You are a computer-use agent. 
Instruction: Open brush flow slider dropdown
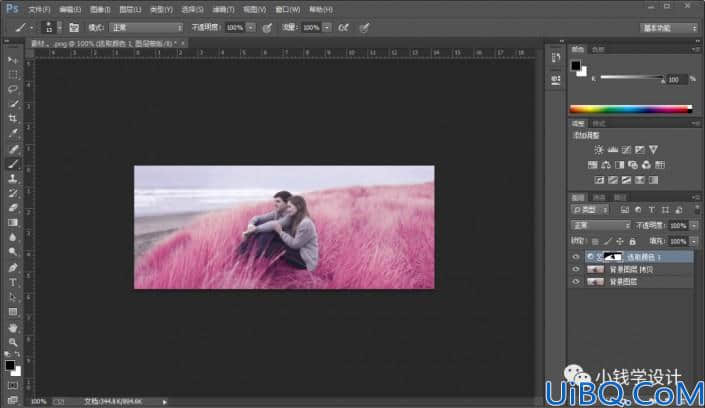click(x=327, y=28)
